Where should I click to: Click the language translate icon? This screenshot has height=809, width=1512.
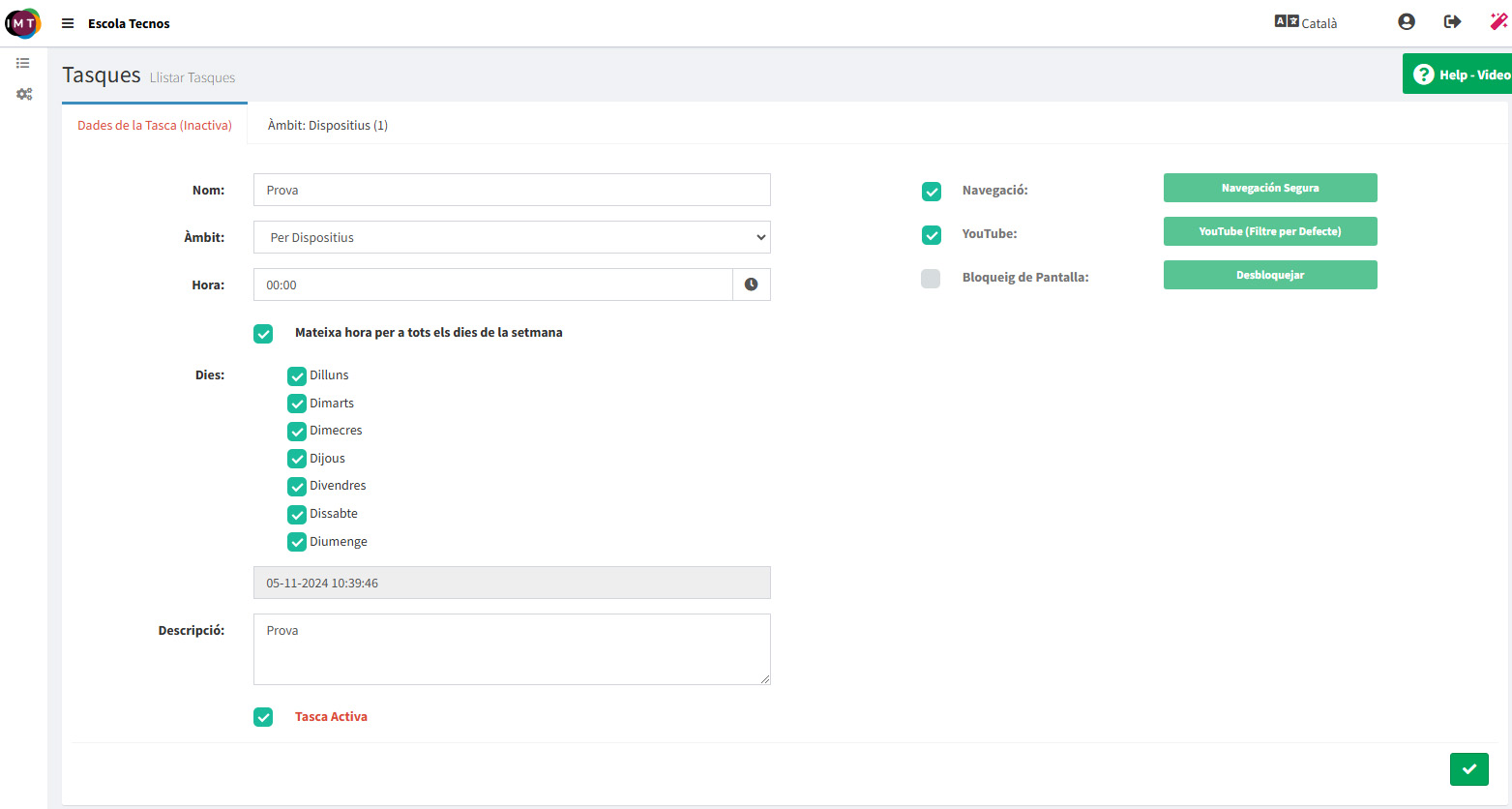click(1287, 21)
